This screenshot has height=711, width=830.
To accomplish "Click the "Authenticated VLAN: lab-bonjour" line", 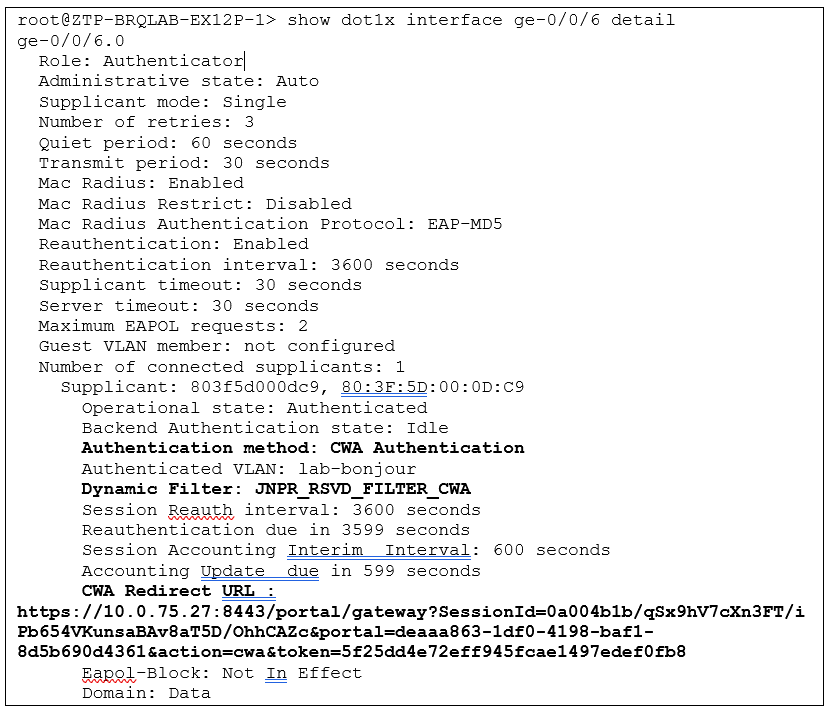I will click(x=248, y=469).
